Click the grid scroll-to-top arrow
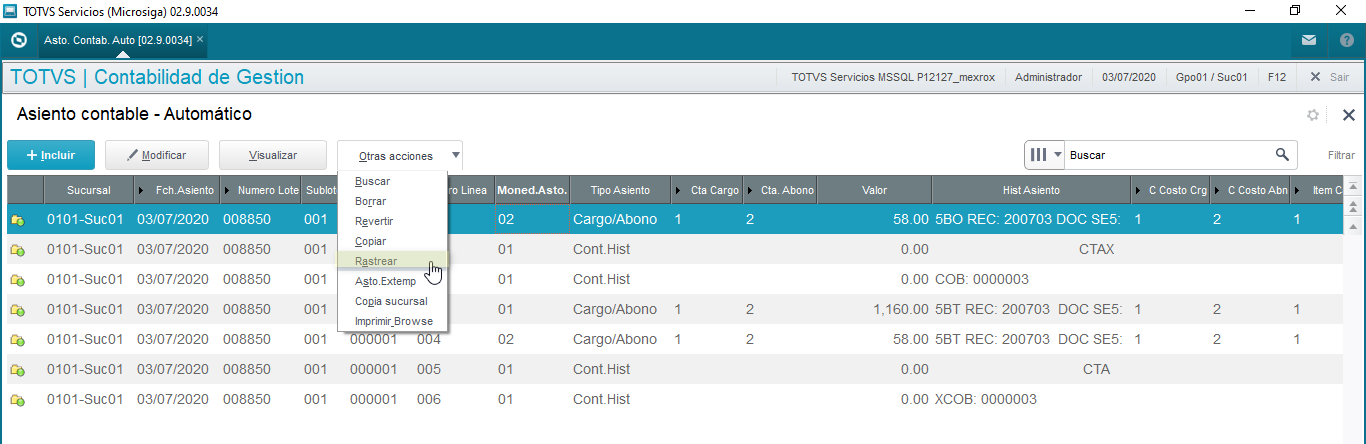This screenshot has width=1366, height=444. [1354, 186]
